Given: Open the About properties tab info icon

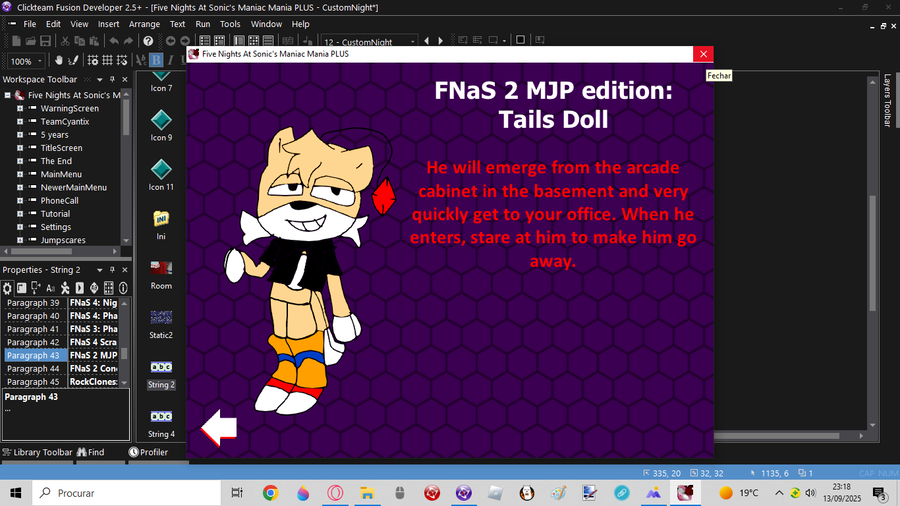Looking at the screenshot, I should point(123,288).
